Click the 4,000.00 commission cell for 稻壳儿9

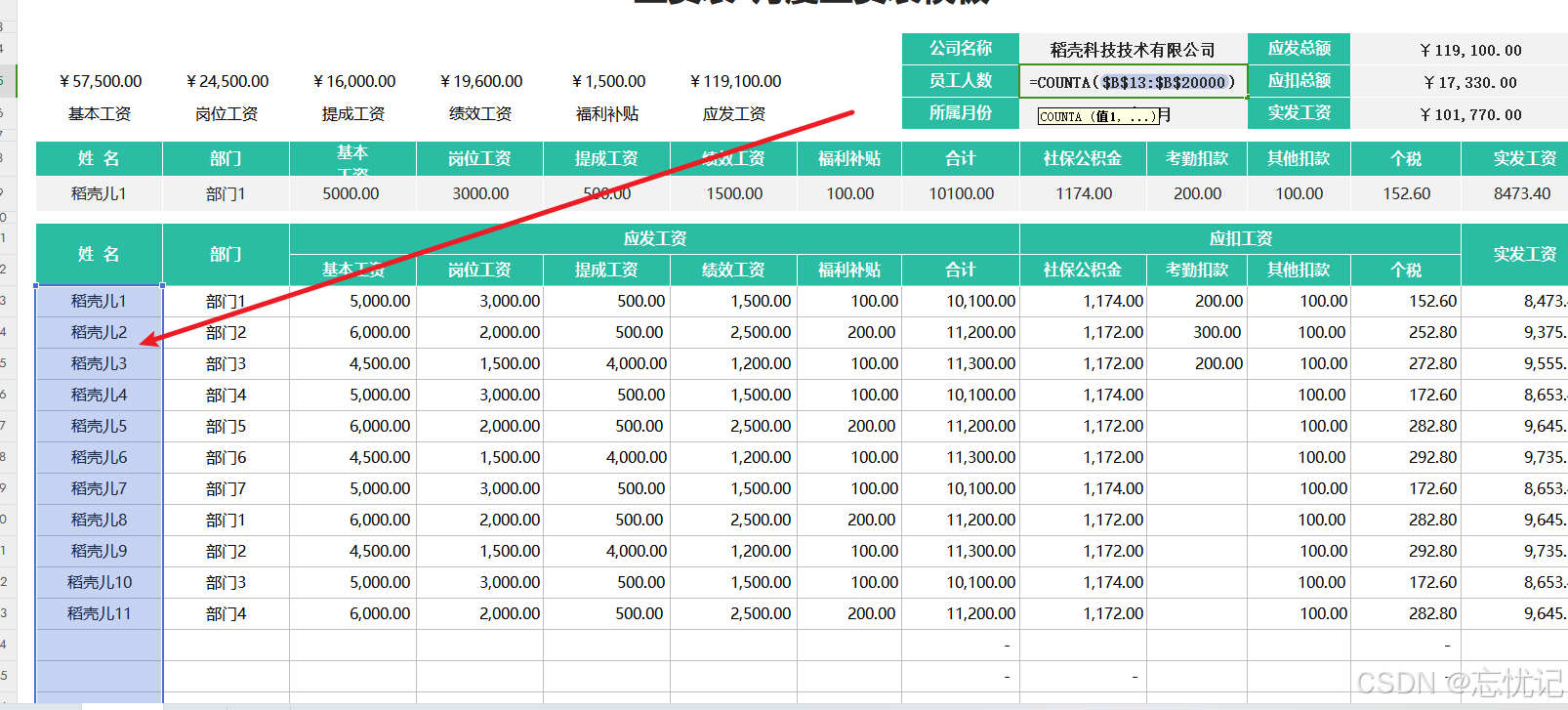[606, 551]
